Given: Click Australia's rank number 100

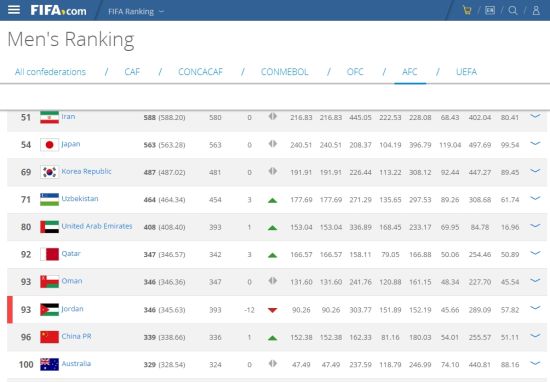Looking at the screenshot, I should (26, 364).
